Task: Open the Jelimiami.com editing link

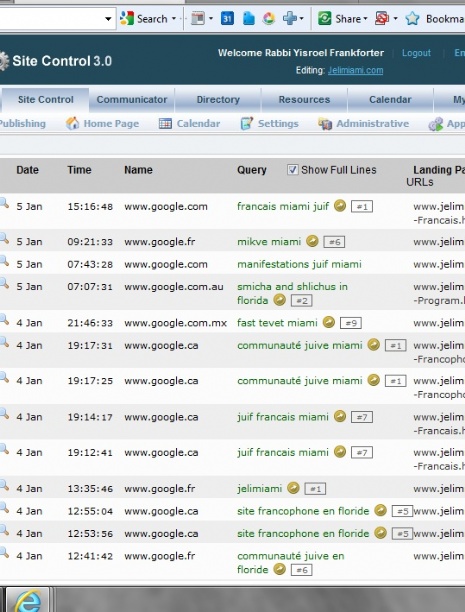Action: tap(355, 70)
